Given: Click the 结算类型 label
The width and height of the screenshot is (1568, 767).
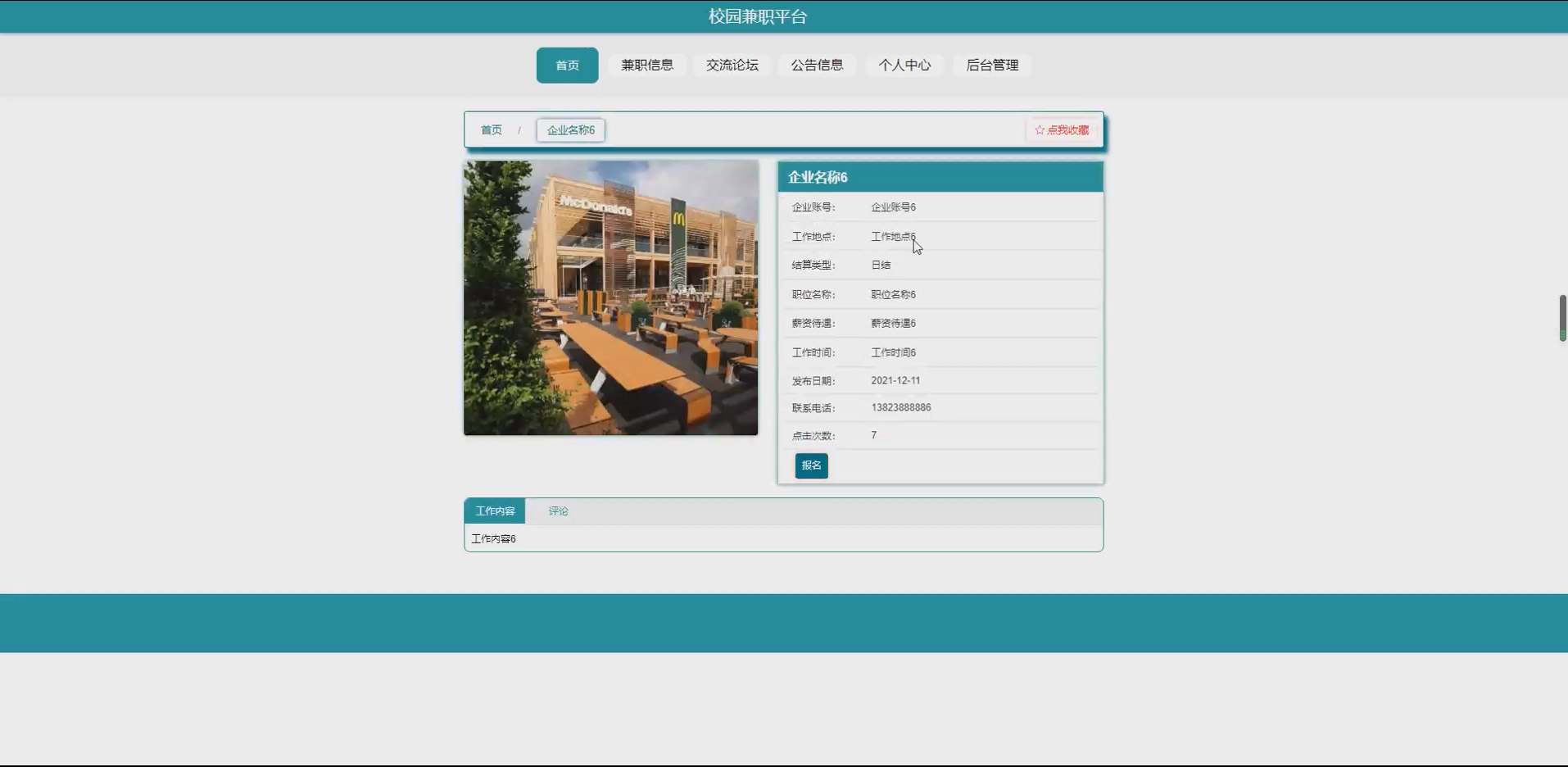Looking at the screenshot, I should pos(813,265).
